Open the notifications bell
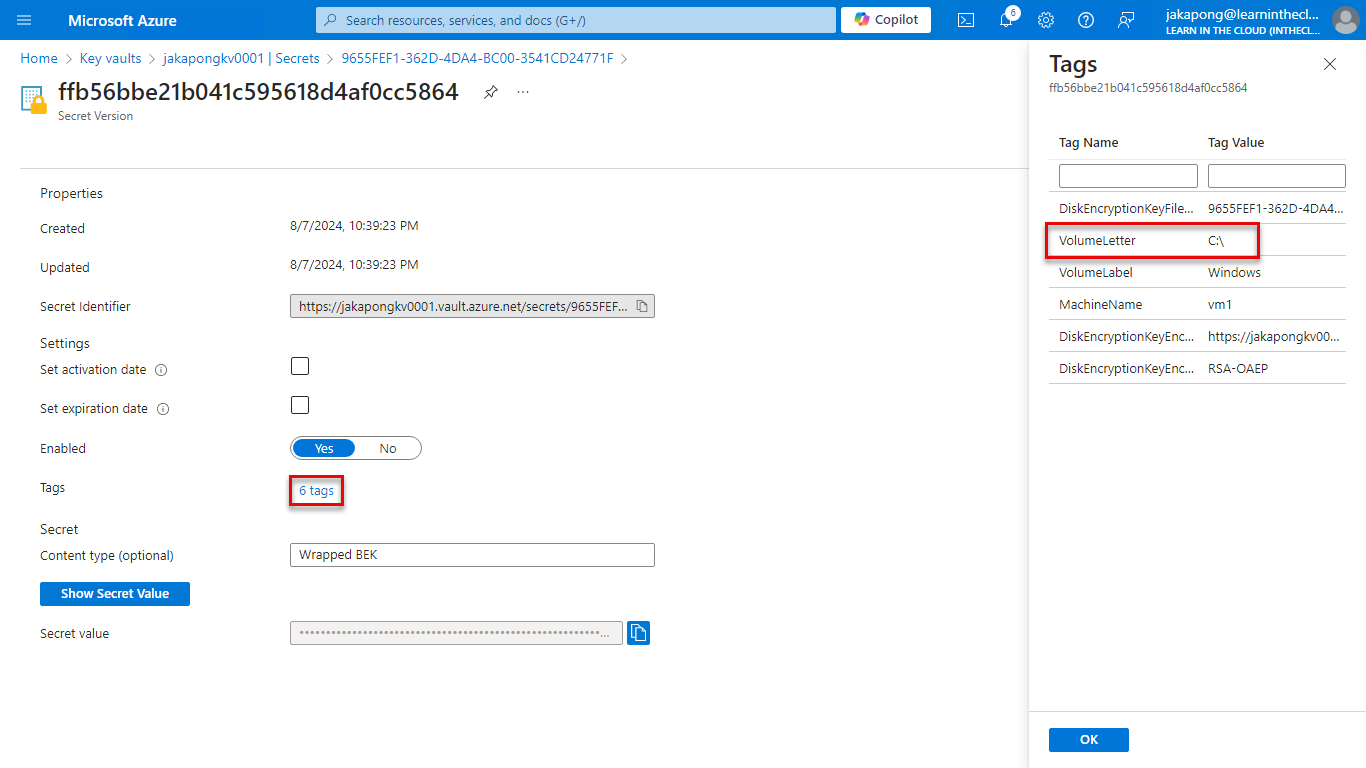The height and width of the screenshot is (768, 1366). pyautogui.click(x=1007, y=20)
